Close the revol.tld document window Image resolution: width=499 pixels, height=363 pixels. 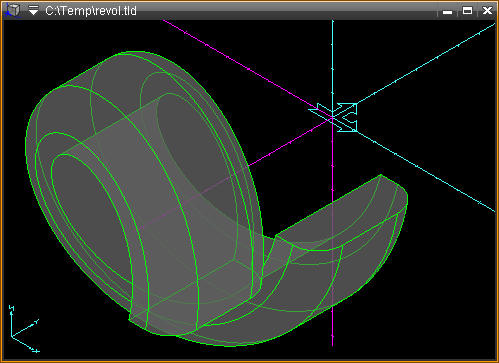(x=487, y=11)
